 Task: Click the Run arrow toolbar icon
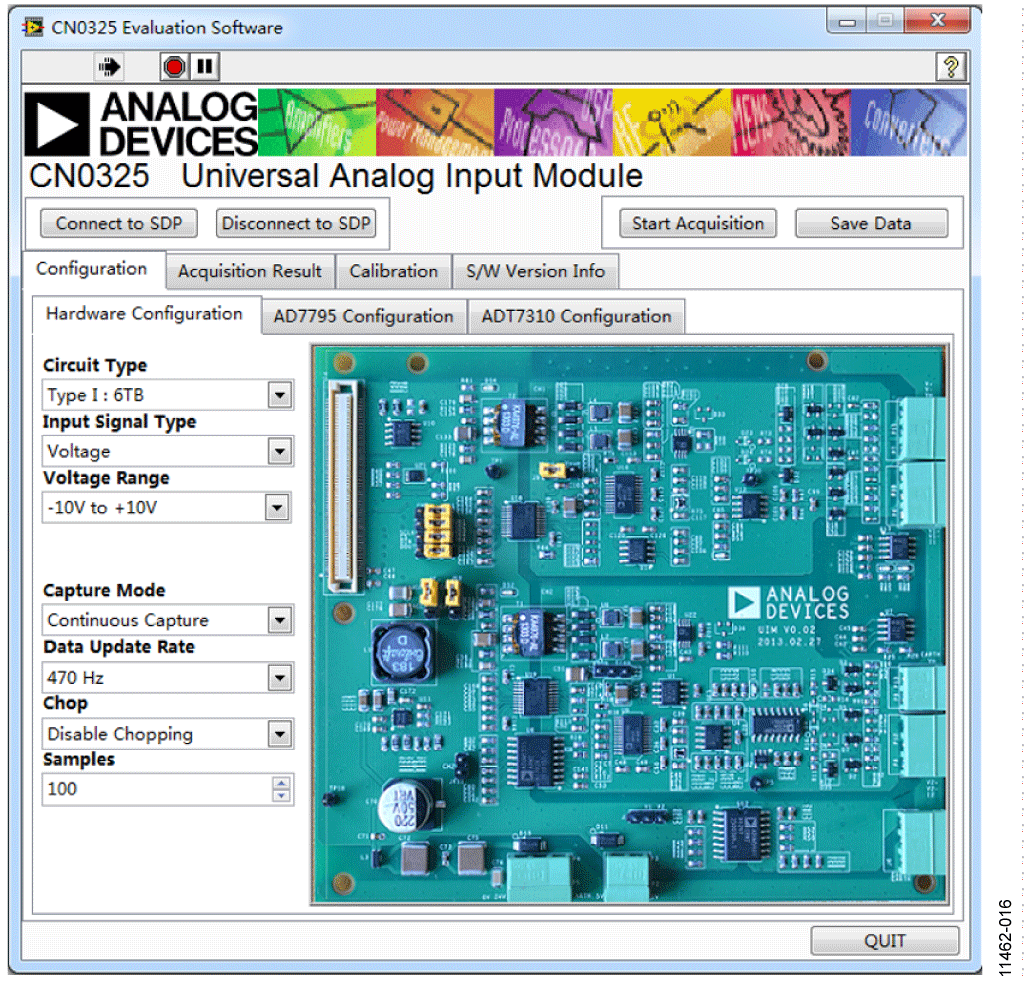coord(109,67)
